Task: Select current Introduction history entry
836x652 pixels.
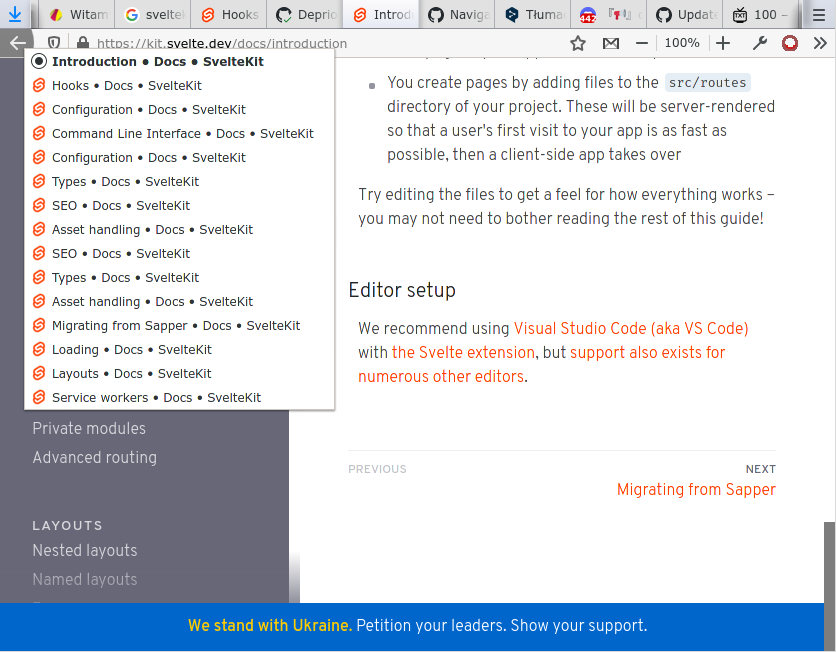Action: 179,62
